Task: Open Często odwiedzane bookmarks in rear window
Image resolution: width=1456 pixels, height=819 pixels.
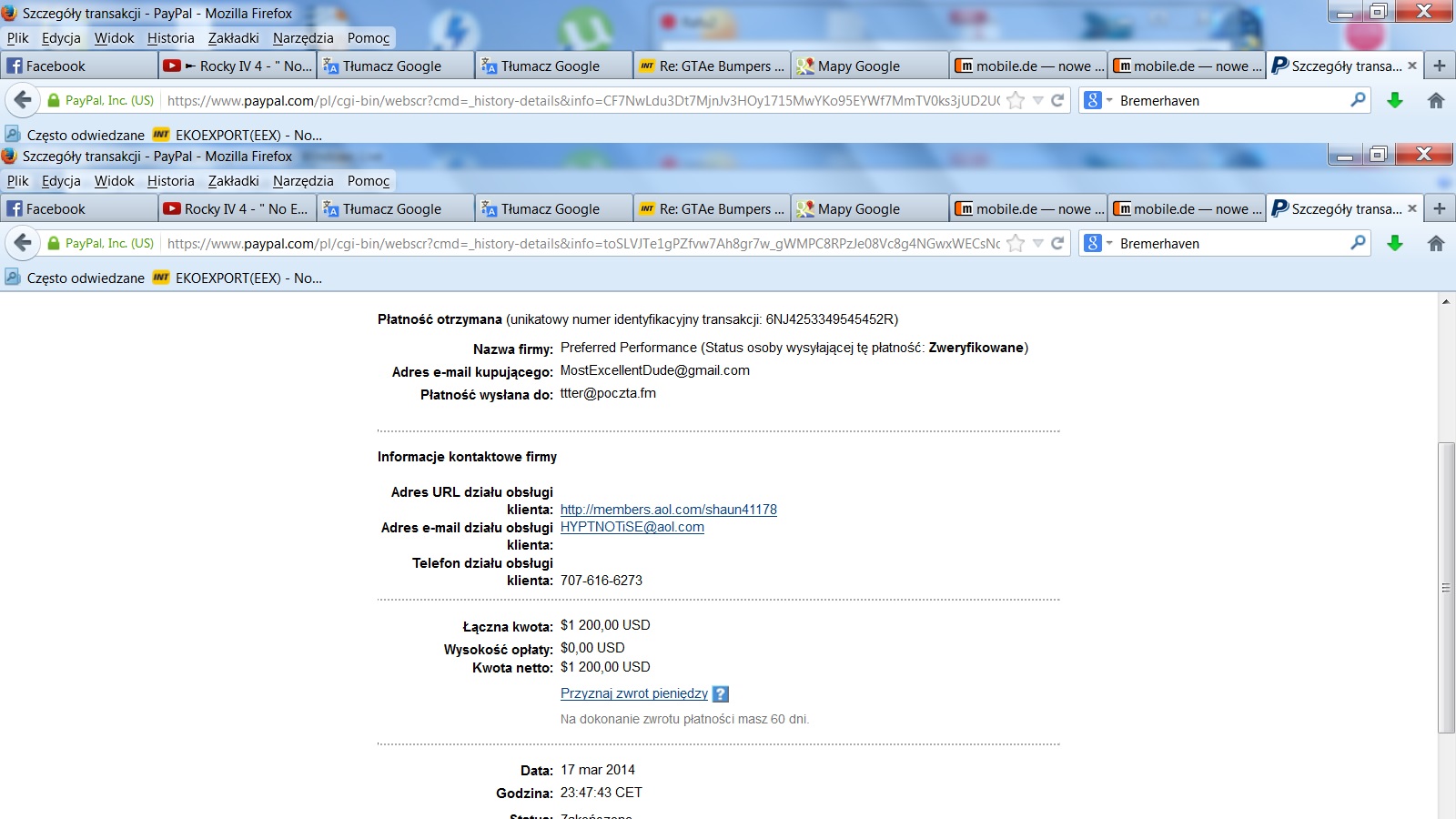Action: click(75, 135)
